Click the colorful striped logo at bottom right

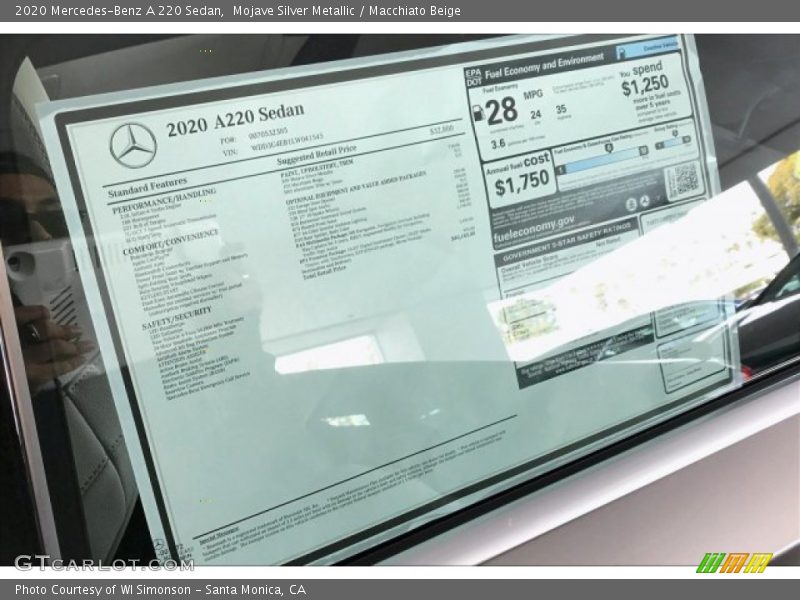click(734, 562)
